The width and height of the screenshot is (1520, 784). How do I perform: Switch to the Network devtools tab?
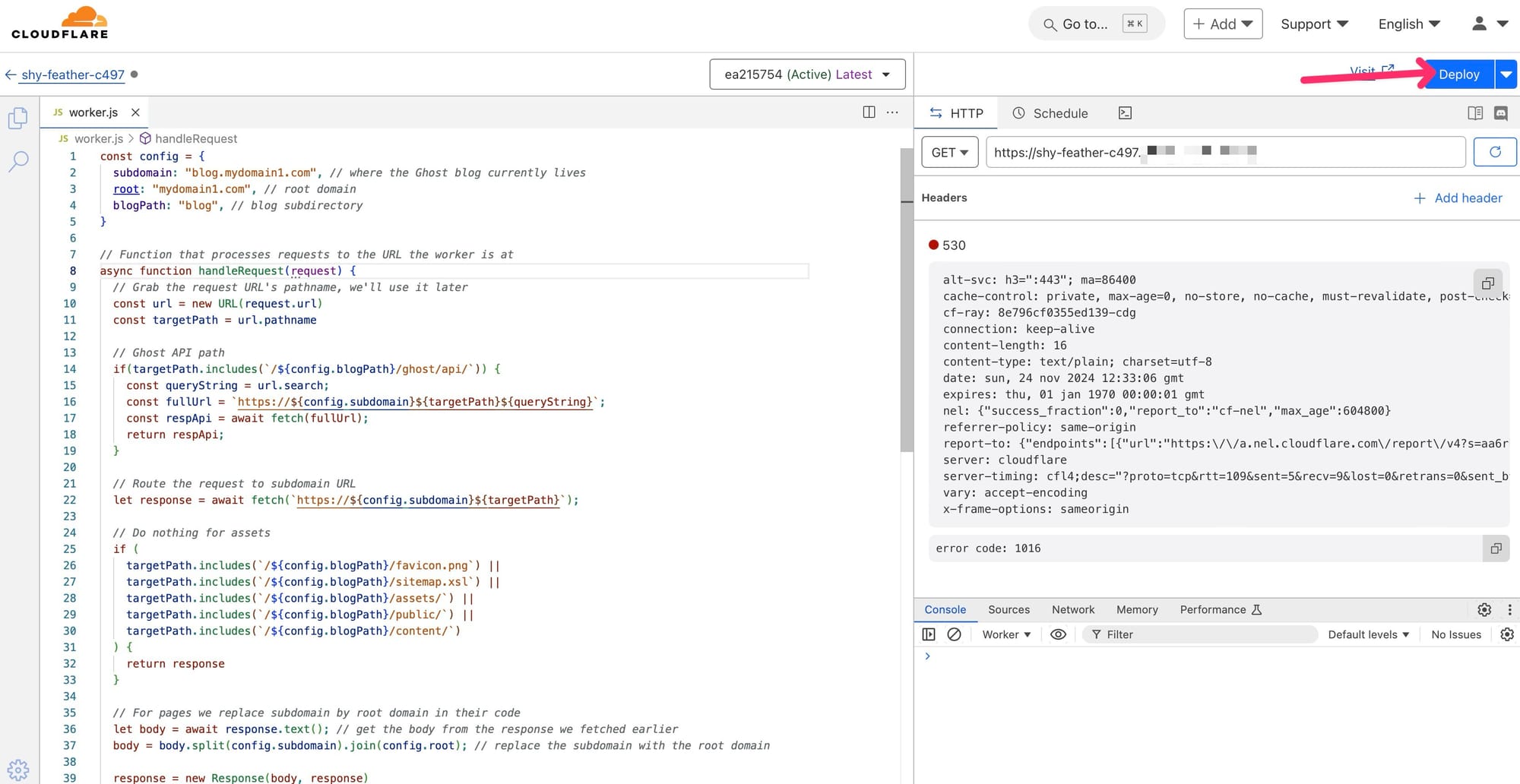1072,609
